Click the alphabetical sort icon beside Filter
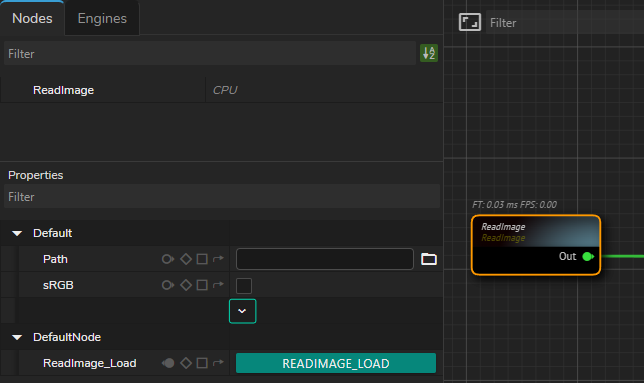 tap(429, 53)
